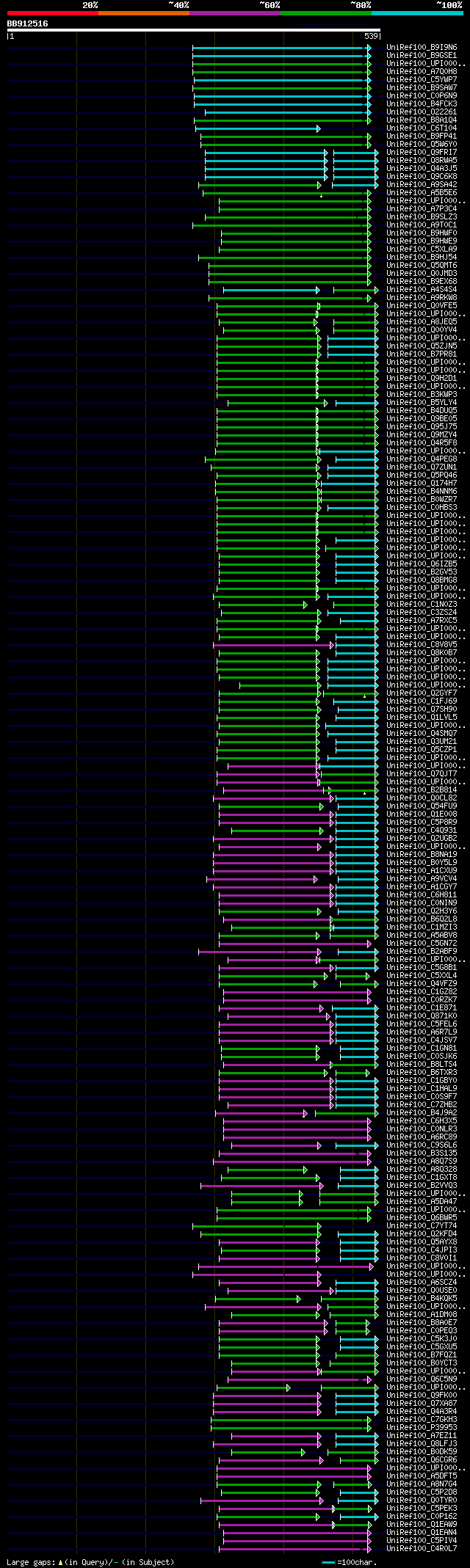Open hit UniRef100_P39953
The image size is (470, 1568).
(422, 1427)
